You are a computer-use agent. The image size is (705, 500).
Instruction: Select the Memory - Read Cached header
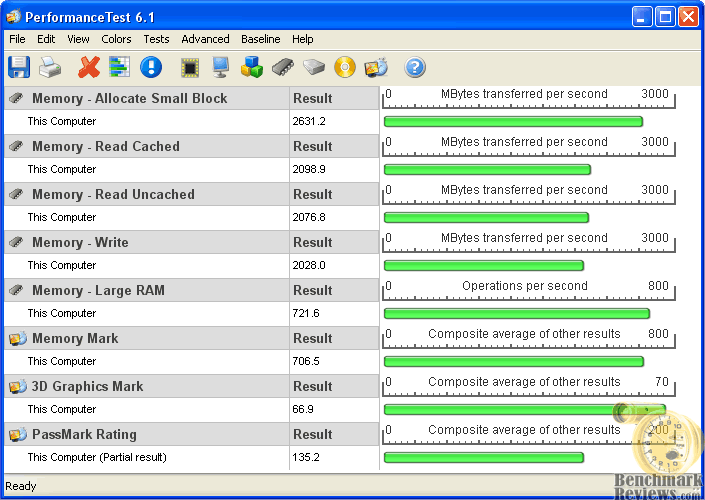(106, 147)
